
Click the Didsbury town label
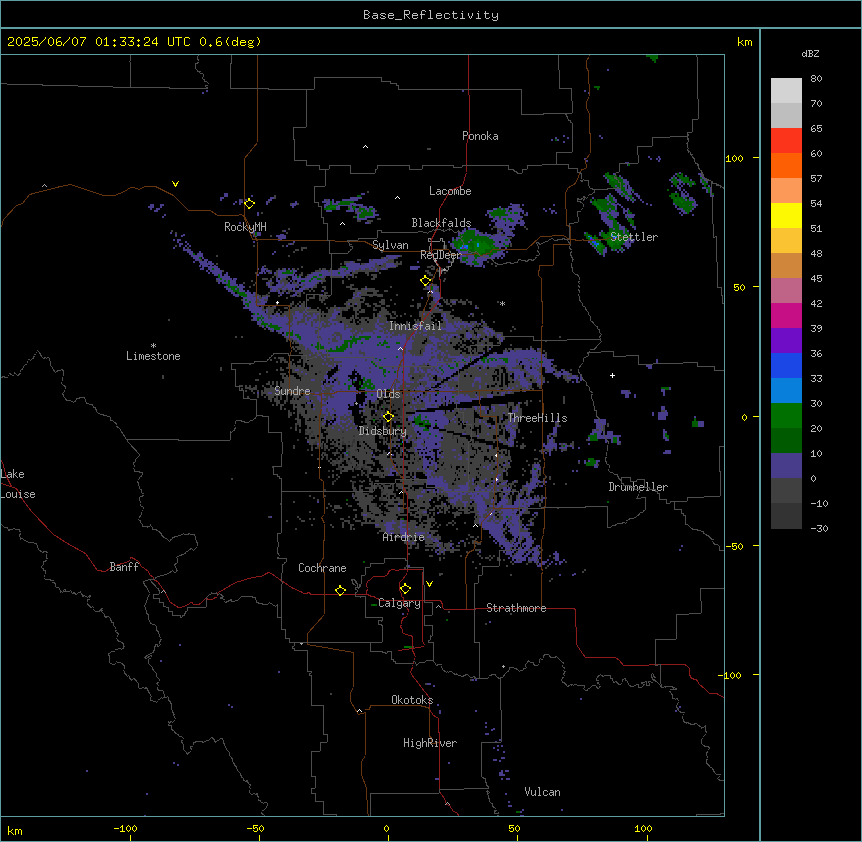coord(383,431)
